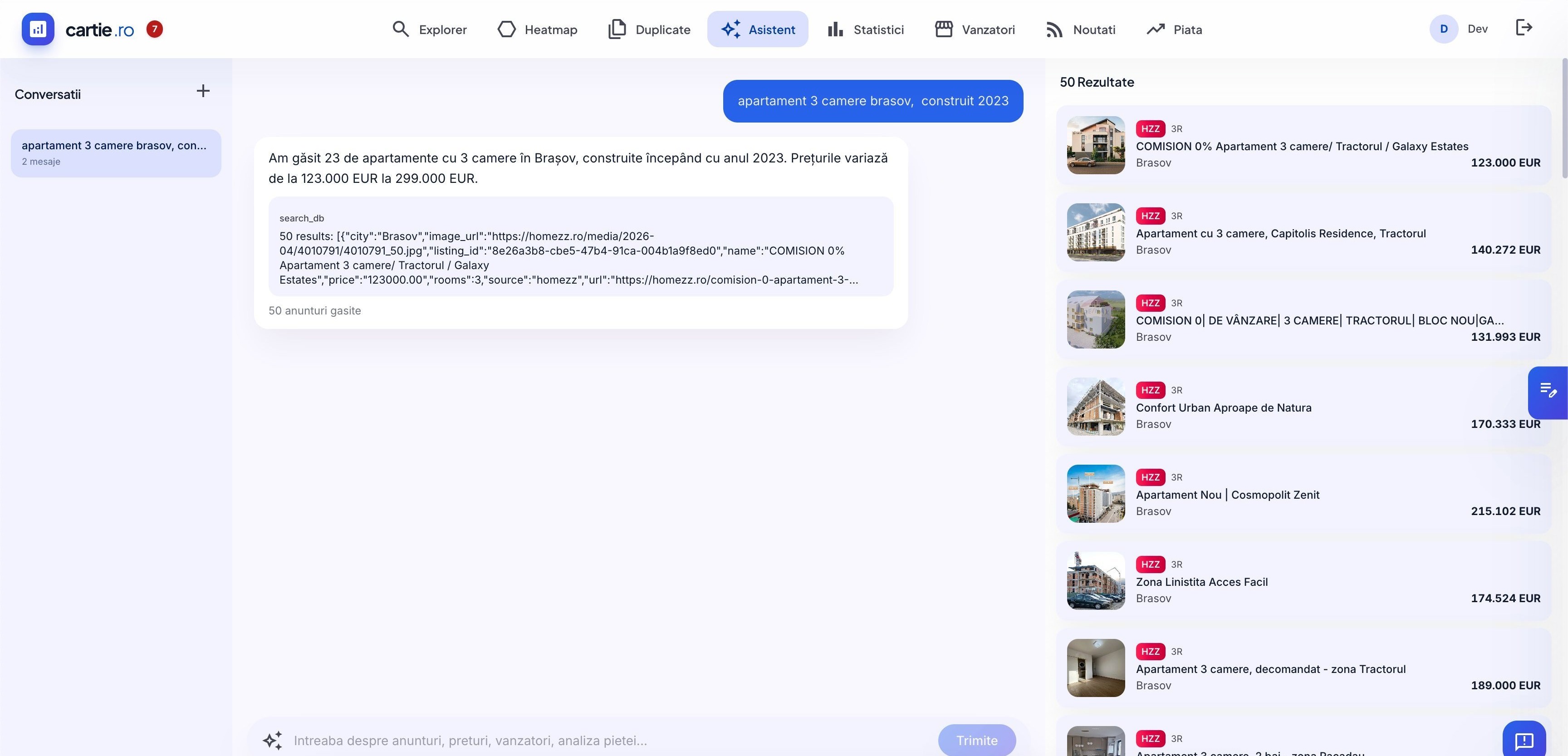
Task: Click the logout icon
Action: (x=1524, y=27)
